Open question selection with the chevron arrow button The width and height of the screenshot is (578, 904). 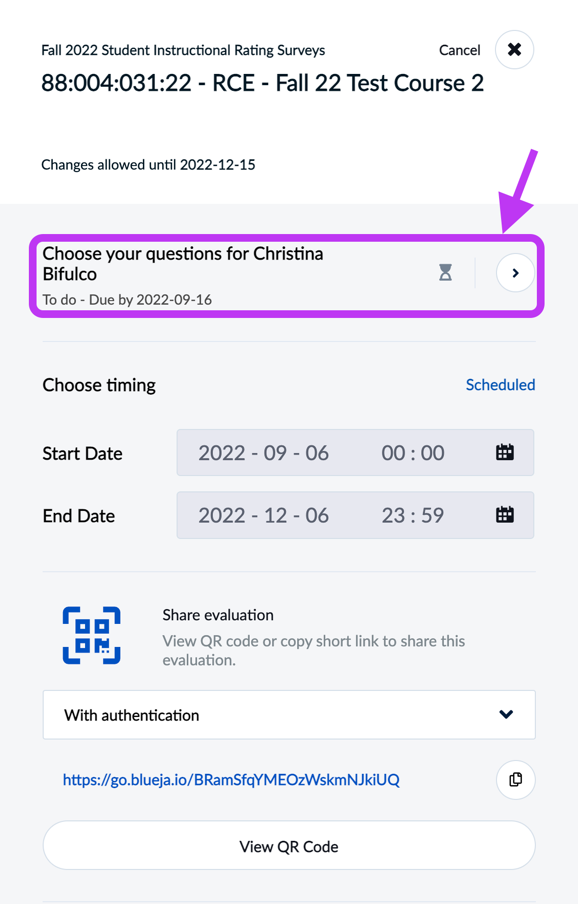(515, 273)
